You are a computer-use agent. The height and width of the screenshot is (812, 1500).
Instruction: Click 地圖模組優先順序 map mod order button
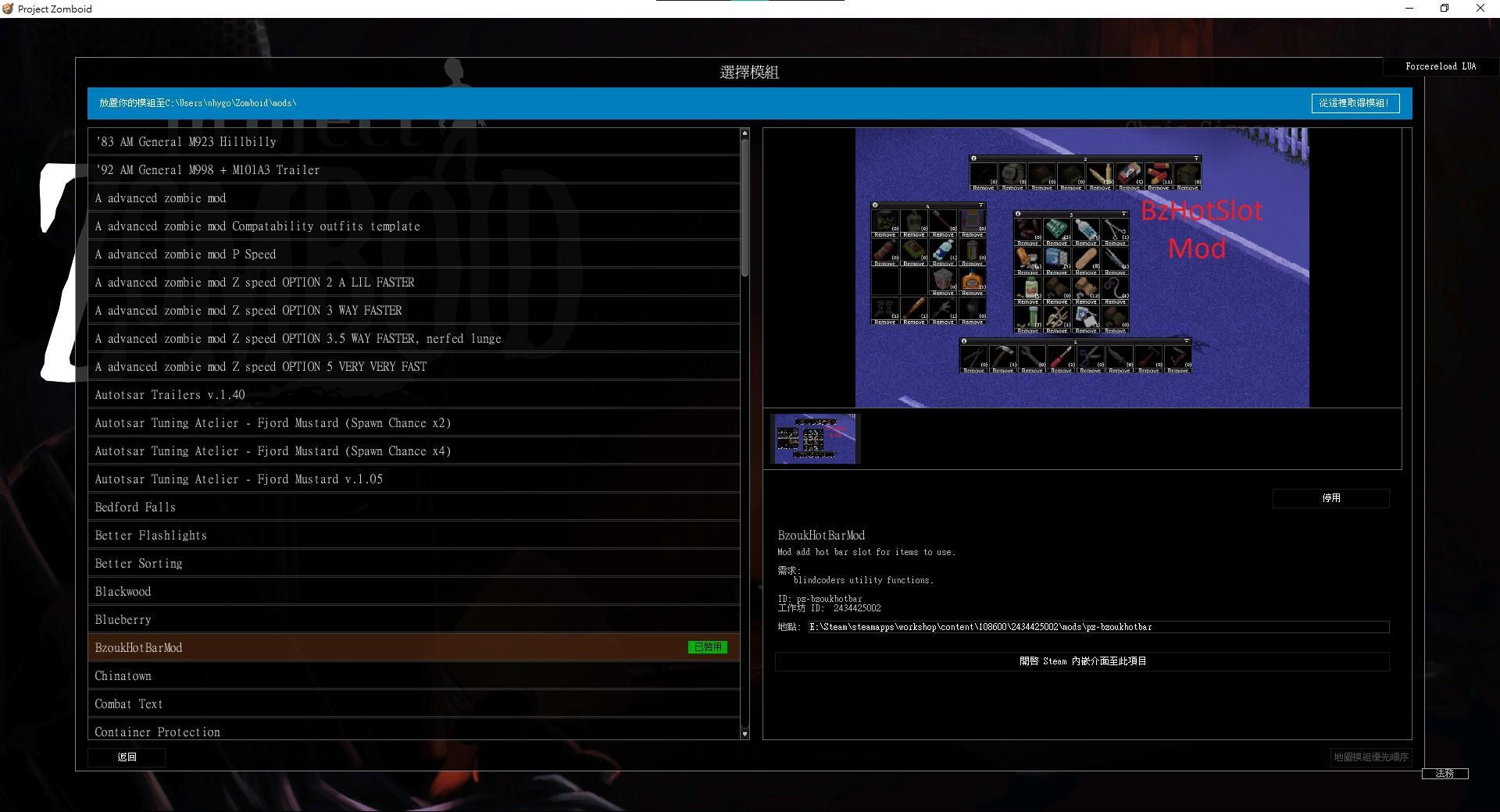click(1371, 757)
